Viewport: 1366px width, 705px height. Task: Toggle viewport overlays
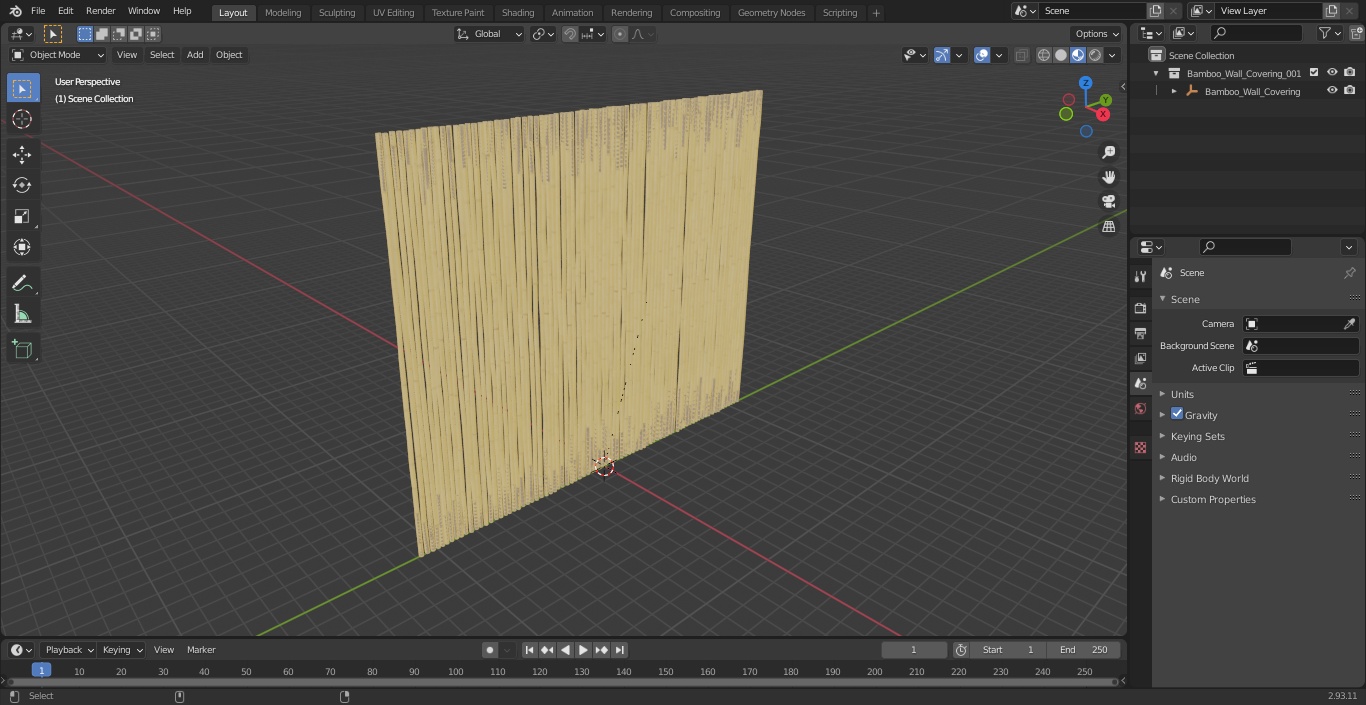click(x=982, y=55)
